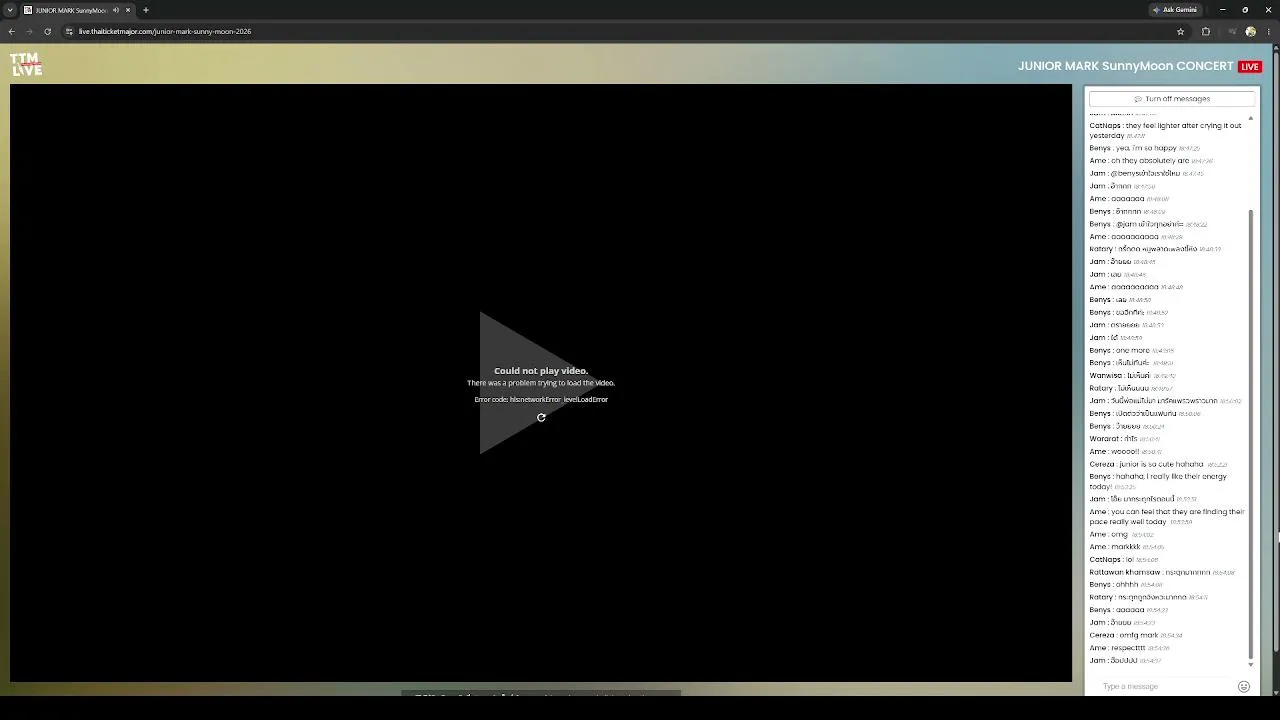Image resolution: width=1280 pixels, height=720 pixels.
Task: Restore down the Chrome window
Action: 1245,10
